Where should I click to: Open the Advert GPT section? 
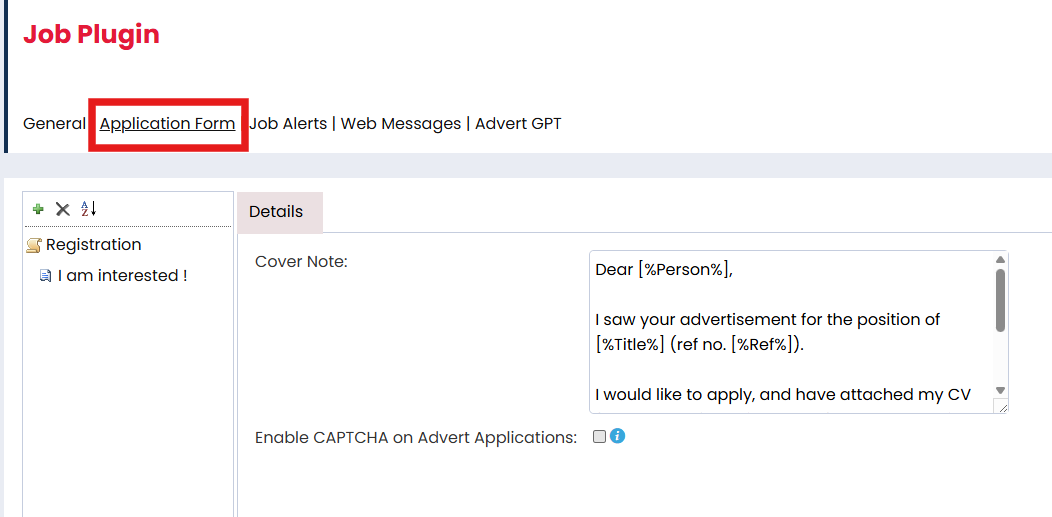pyautogui.click(x=518, y=124)
